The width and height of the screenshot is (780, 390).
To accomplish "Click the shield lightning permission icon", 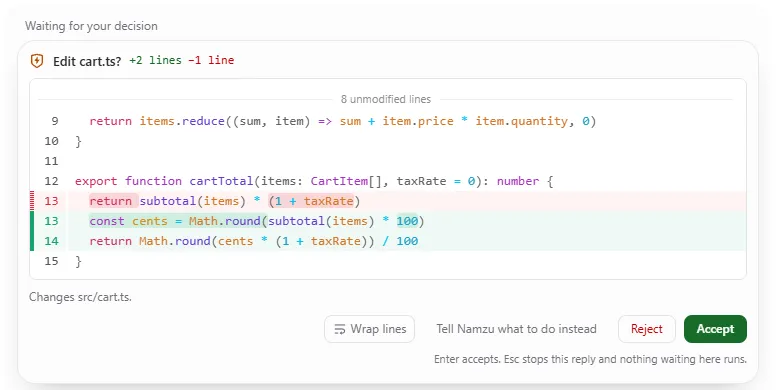I will [x=37, y=61].
